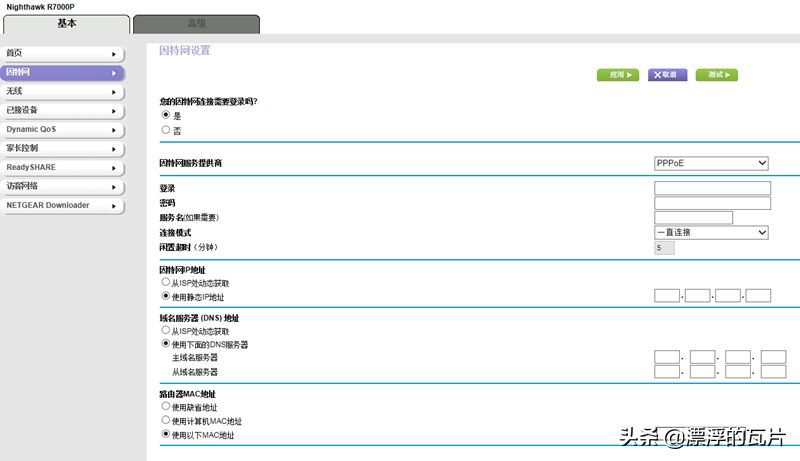Select the 无线 wireless sidebar item

pyautogui.click(x=62, y=91)
